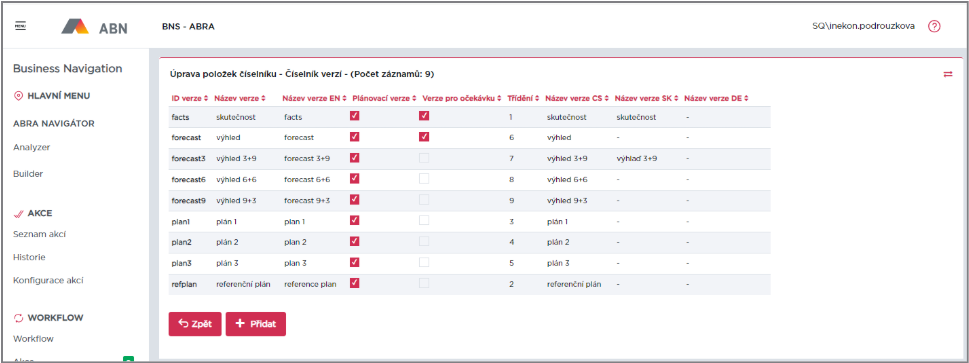
Task: Click the 'skutečnost' SK name cell
Action: pyautogui.click(x=636, y=117)
